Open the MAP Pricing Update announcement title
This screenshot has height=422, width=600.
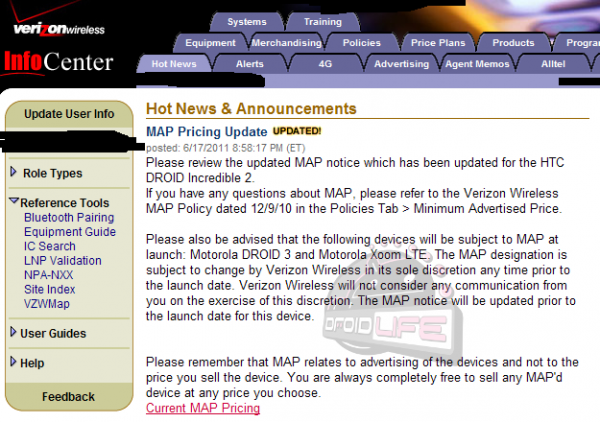click(206, 131)
